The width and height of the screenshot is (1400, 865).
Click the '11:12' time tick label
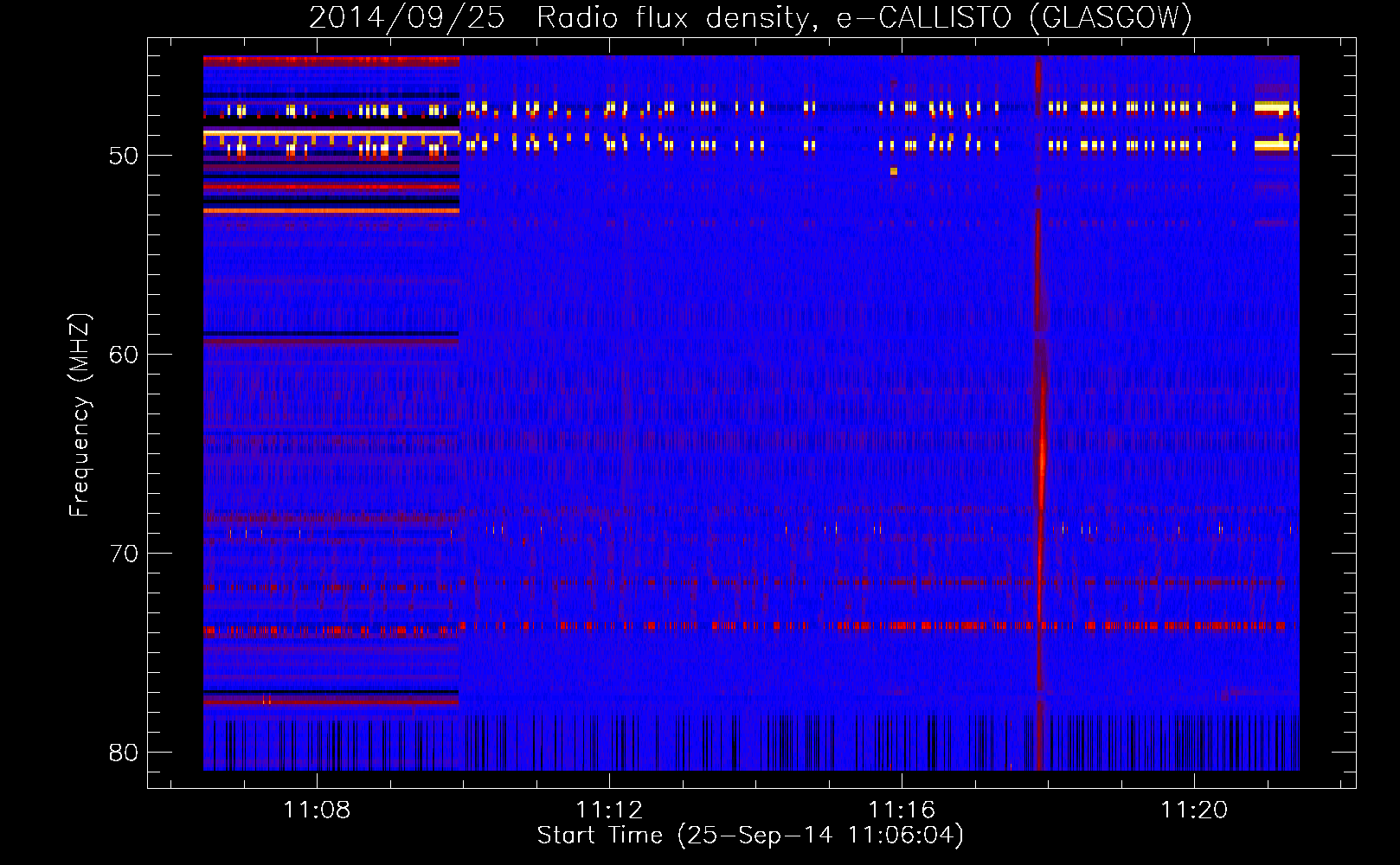pos(609,810)
